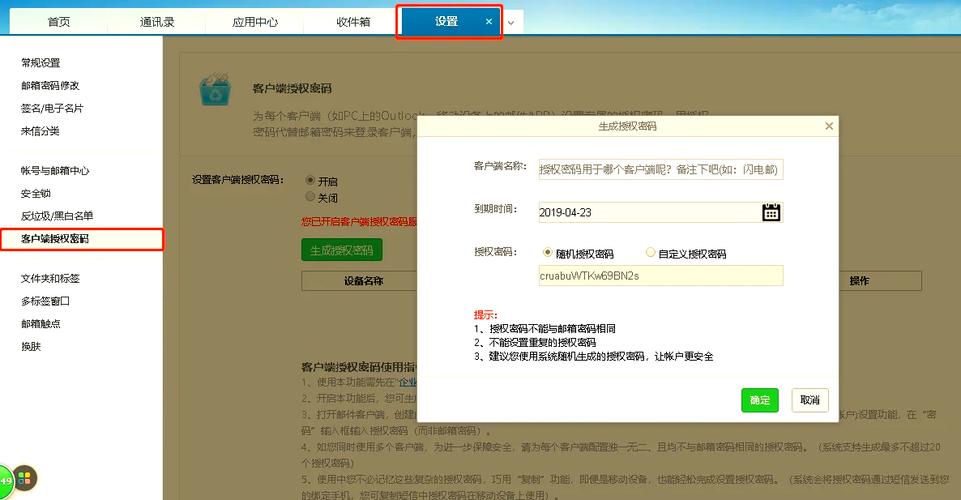This screenshot has height=500, width=961.
Task: Click the 到期时间 date field 2019-04-23
Action: coord(661,213)
